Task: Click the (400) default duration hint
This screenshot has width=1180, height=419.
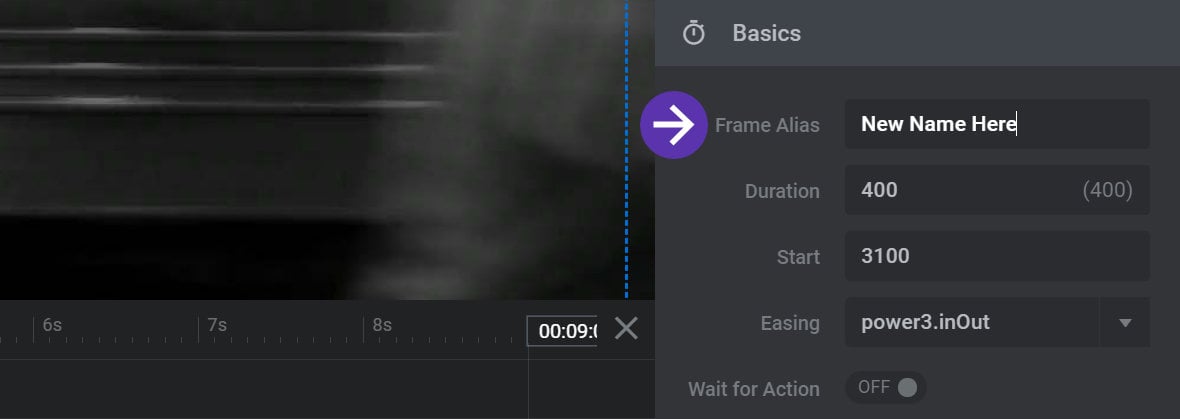Action: click(1107, 190)
